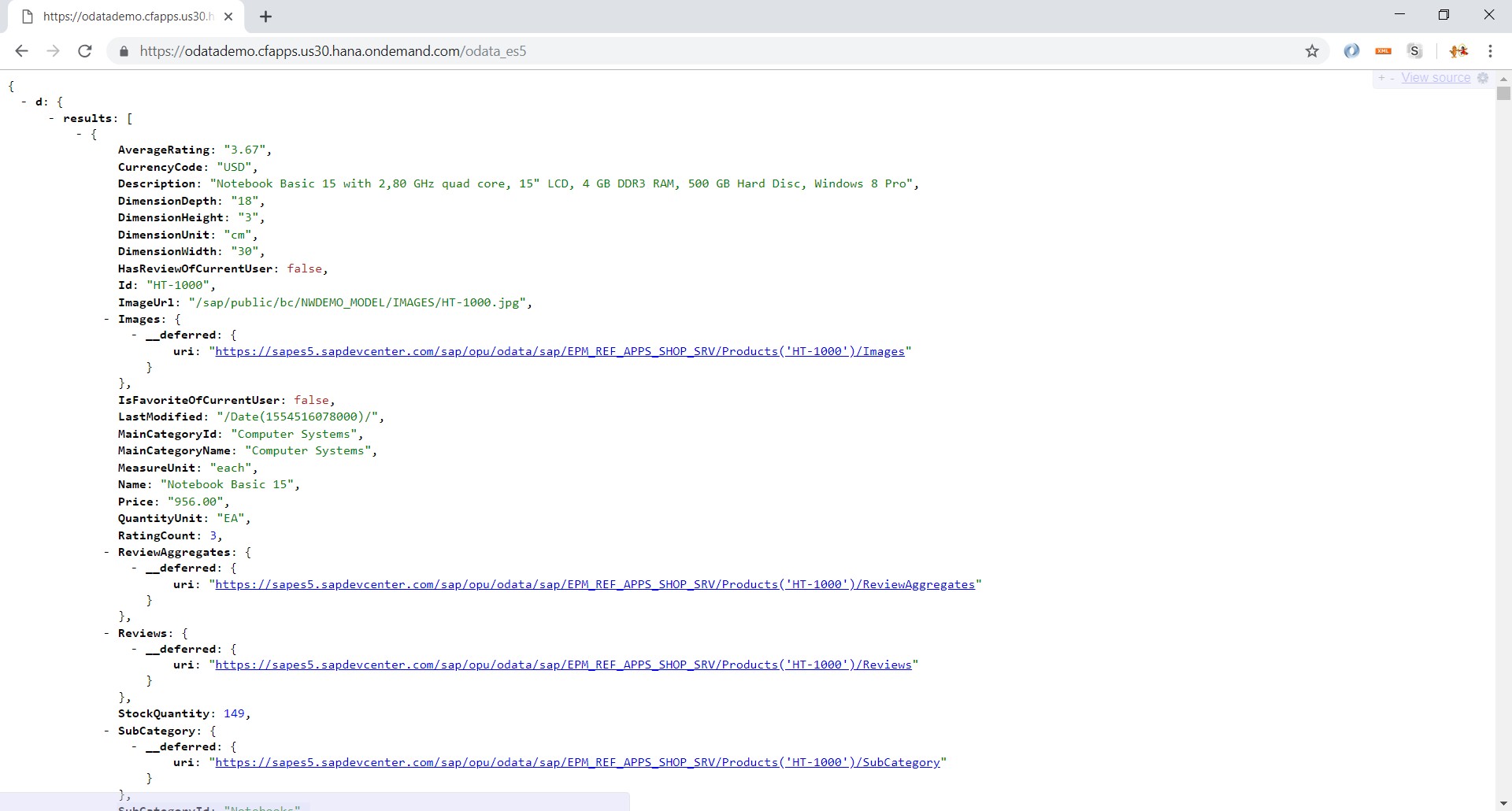Screen dimensions: 1512x811
Task: Collapse __deferred under Reviews
Action: (x=135, y=650)
